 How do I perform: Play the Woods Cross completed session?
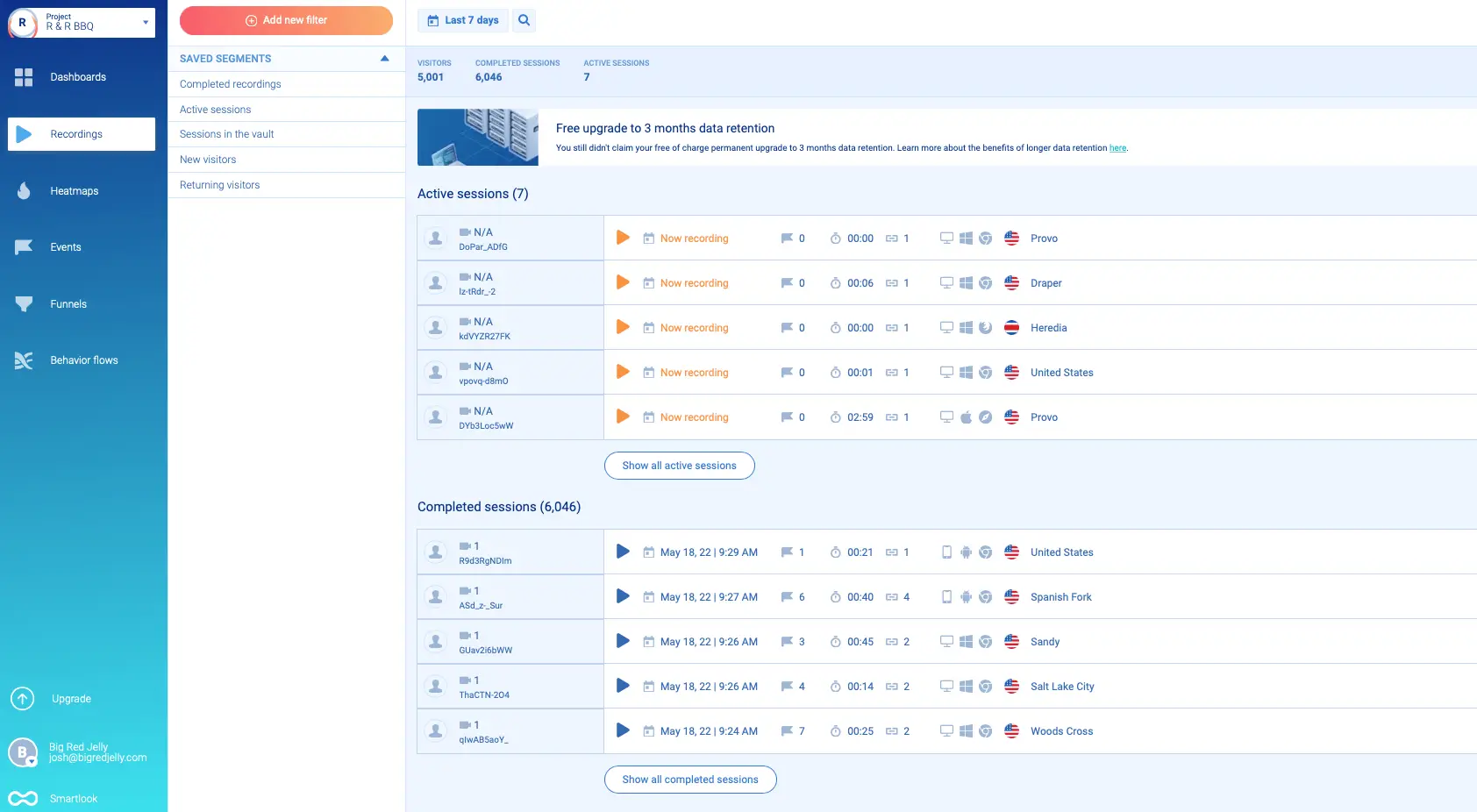[623, 730]
